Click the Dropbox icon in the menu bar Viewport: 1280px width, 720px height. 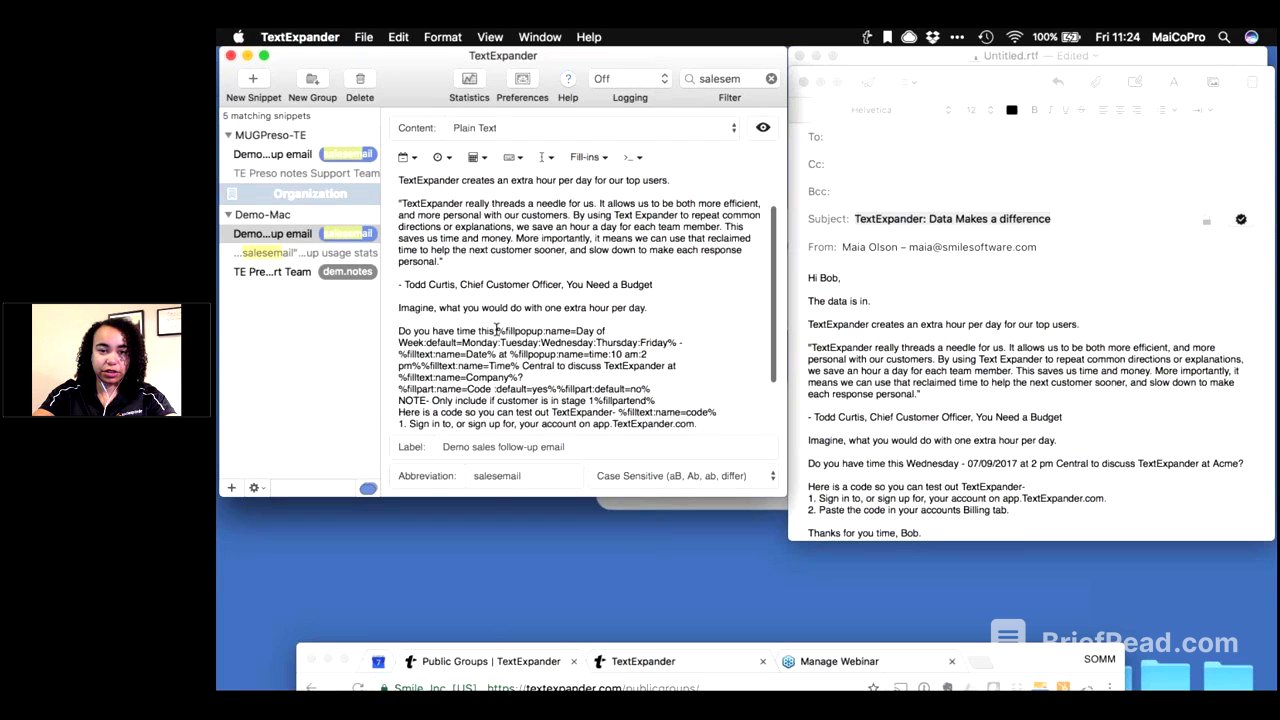(932, 37)
